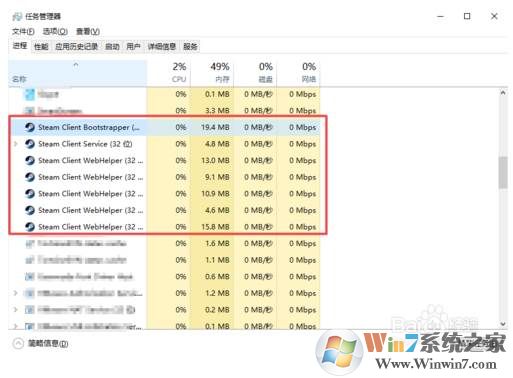Open the 查看(V) menu

pos(88,31)
